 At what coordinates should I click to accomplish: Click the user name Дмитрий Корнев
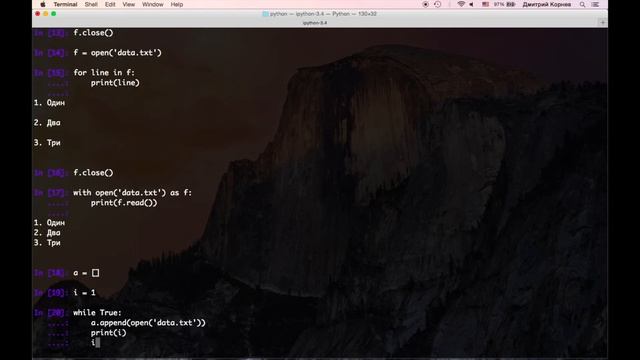pos(547,4)
